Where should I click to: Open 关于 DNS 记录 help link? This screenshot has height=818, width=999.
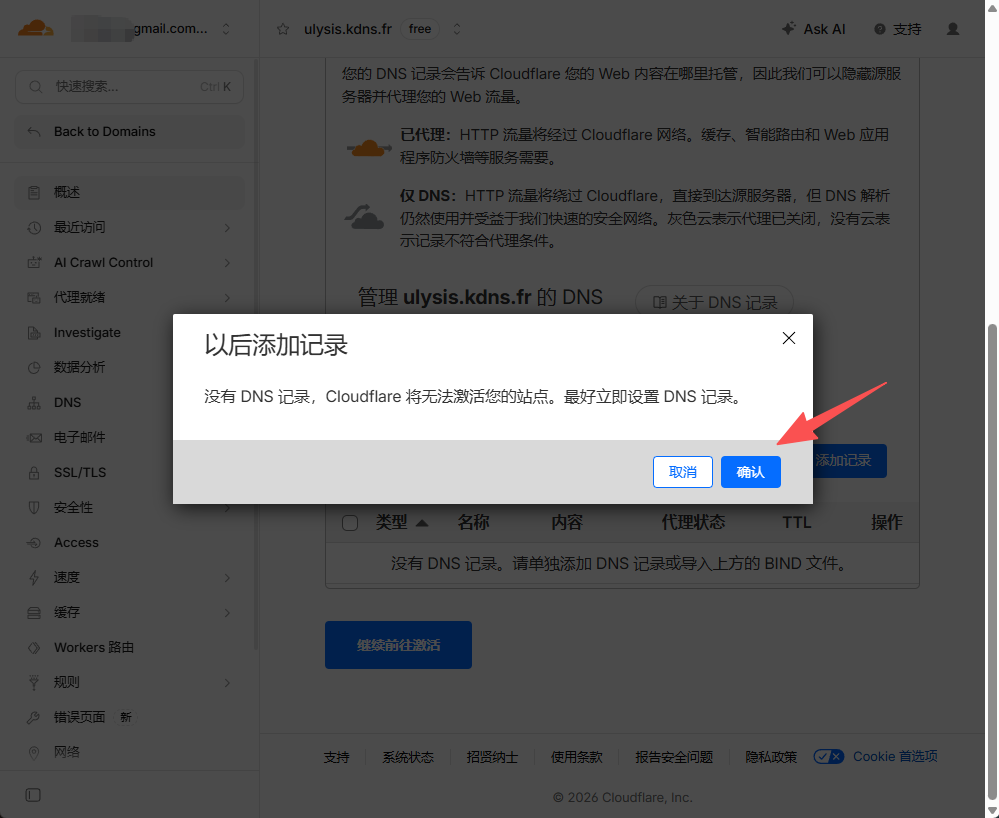[x=714, y=302]
